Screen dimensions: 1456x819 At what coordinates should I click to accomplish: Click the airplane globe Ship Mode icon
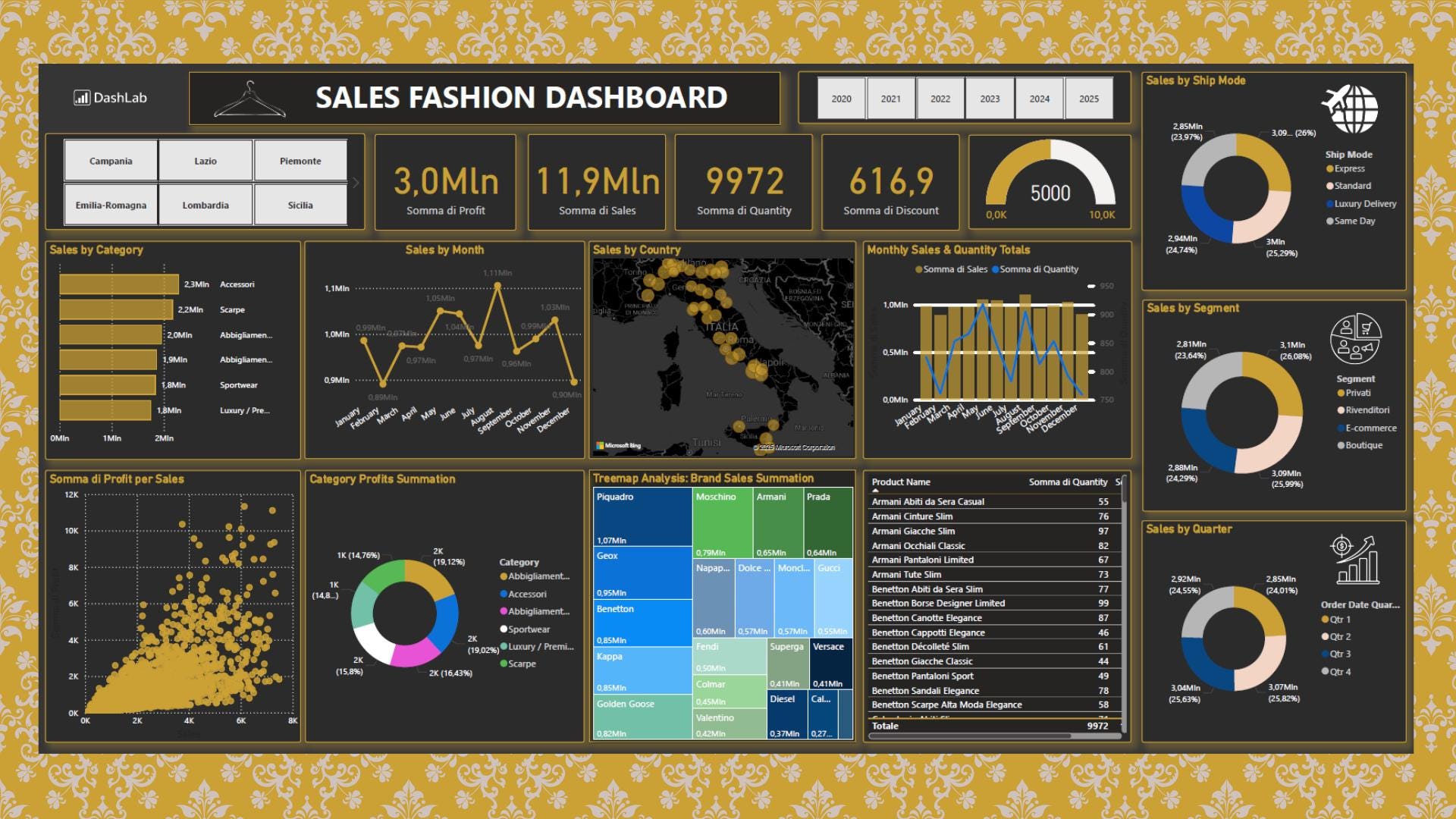pos(1350,108)
